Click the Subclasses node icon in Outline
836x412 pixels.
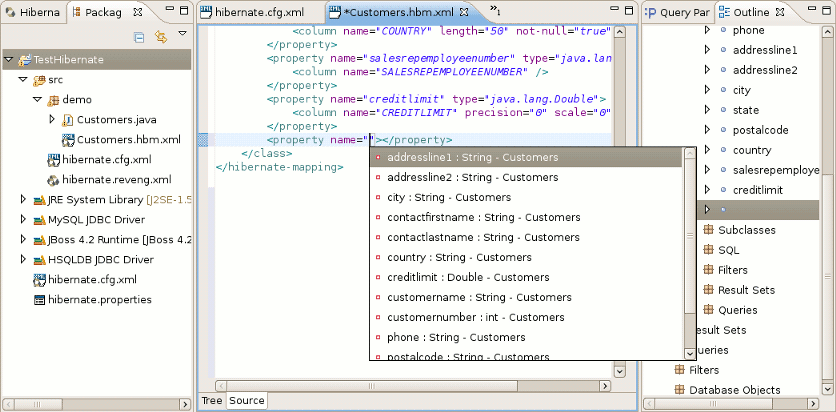coord(708,230)
